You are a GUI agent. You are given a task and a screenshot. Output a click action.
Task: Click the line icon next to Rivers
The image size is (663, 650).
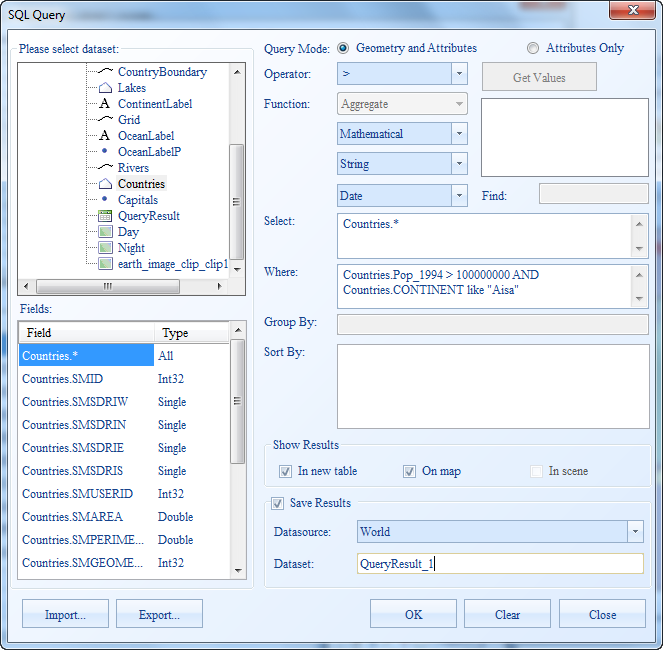[105, 168]
